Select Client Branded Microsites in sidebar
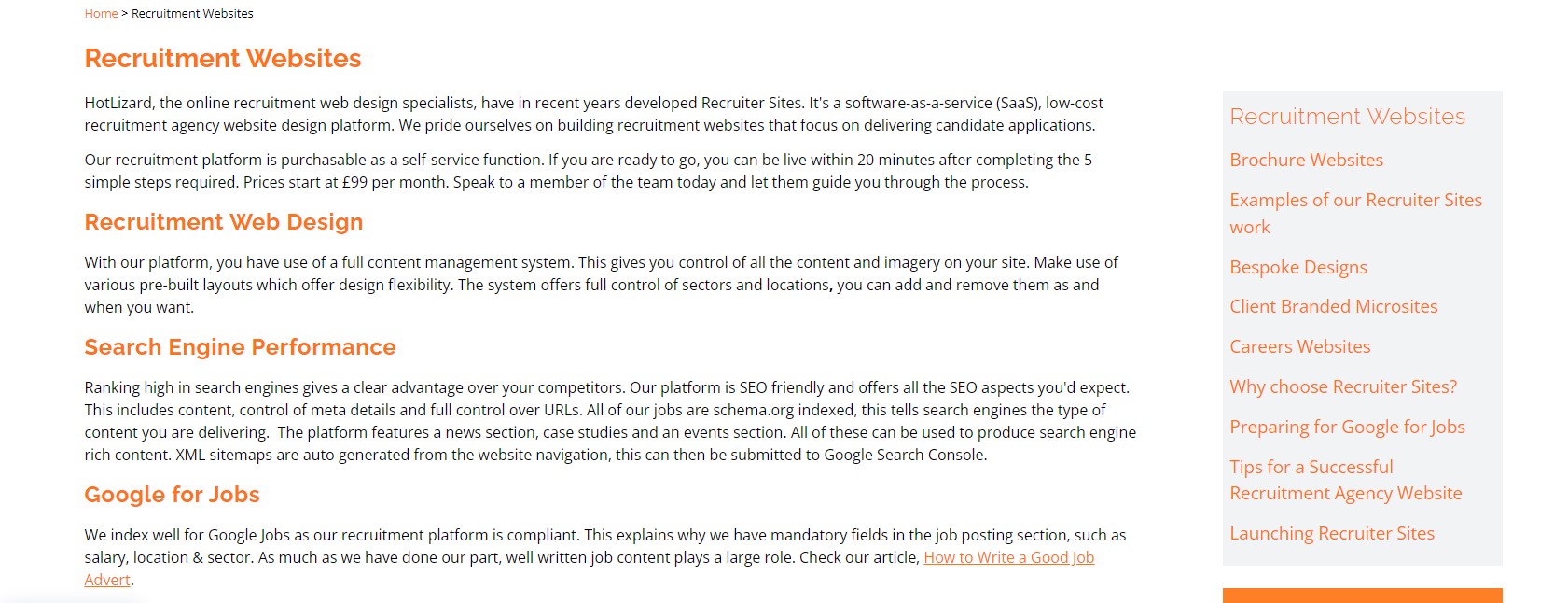1568x603 pixels. [1333, 307]
